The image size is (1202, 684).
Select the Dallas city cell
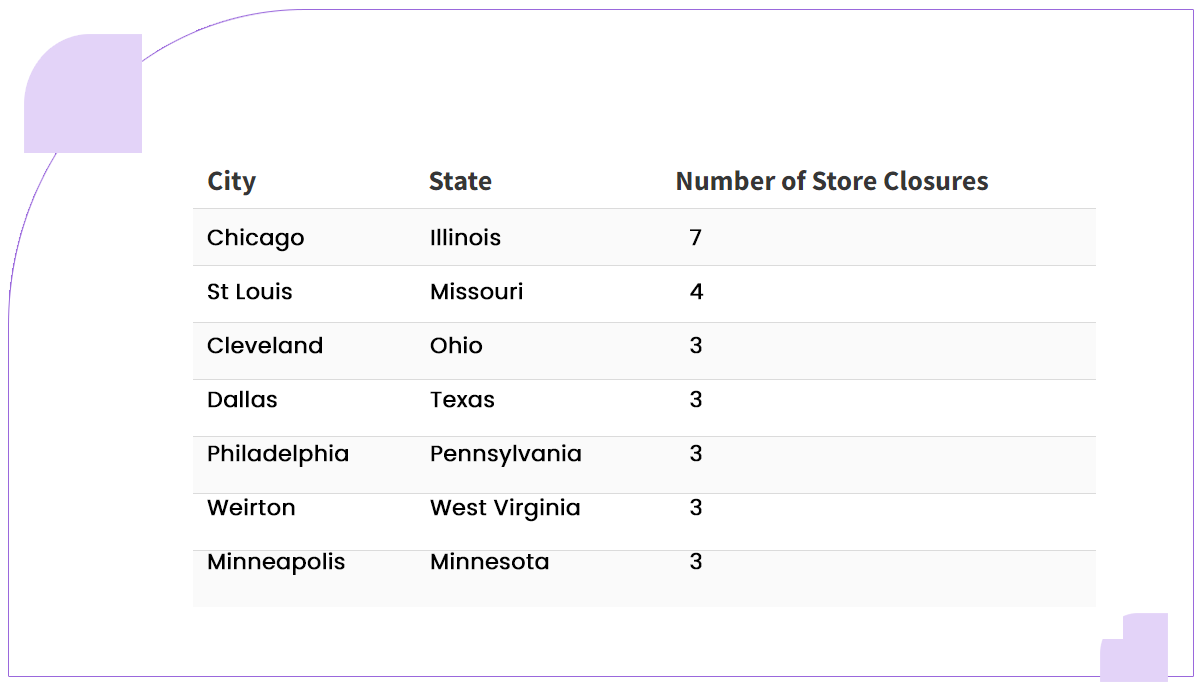pyautogui.click(x=242, y=400)
